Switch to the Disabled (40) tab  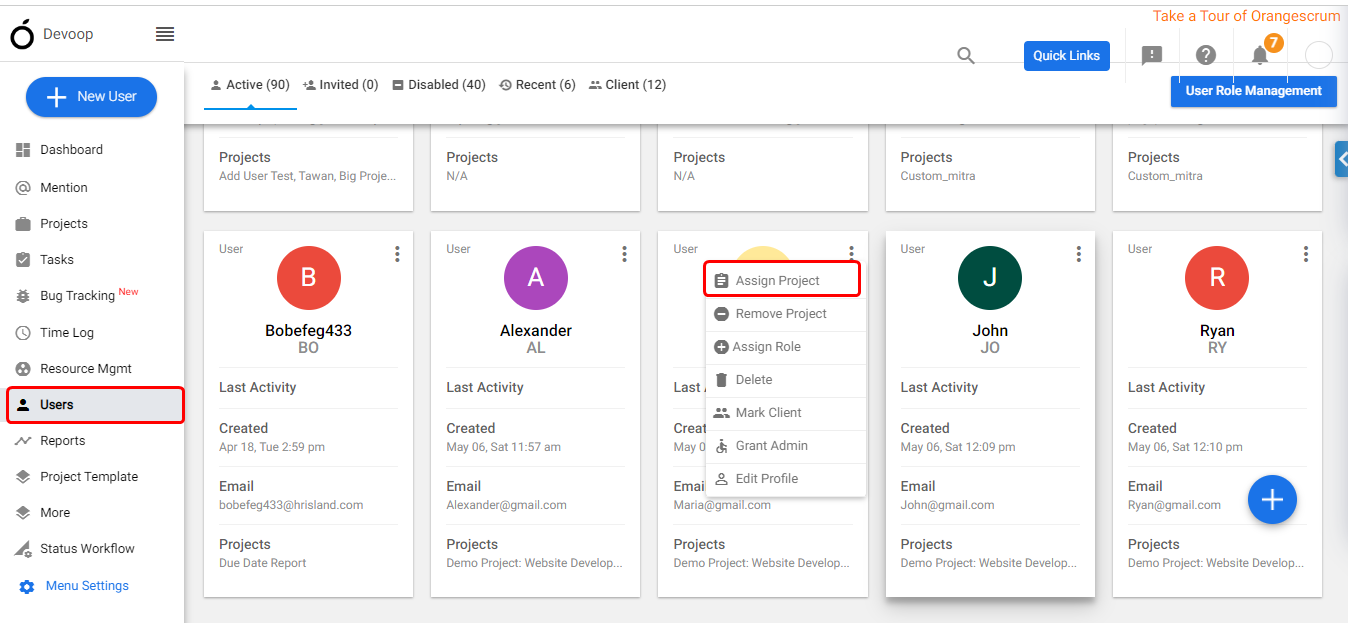439,85
